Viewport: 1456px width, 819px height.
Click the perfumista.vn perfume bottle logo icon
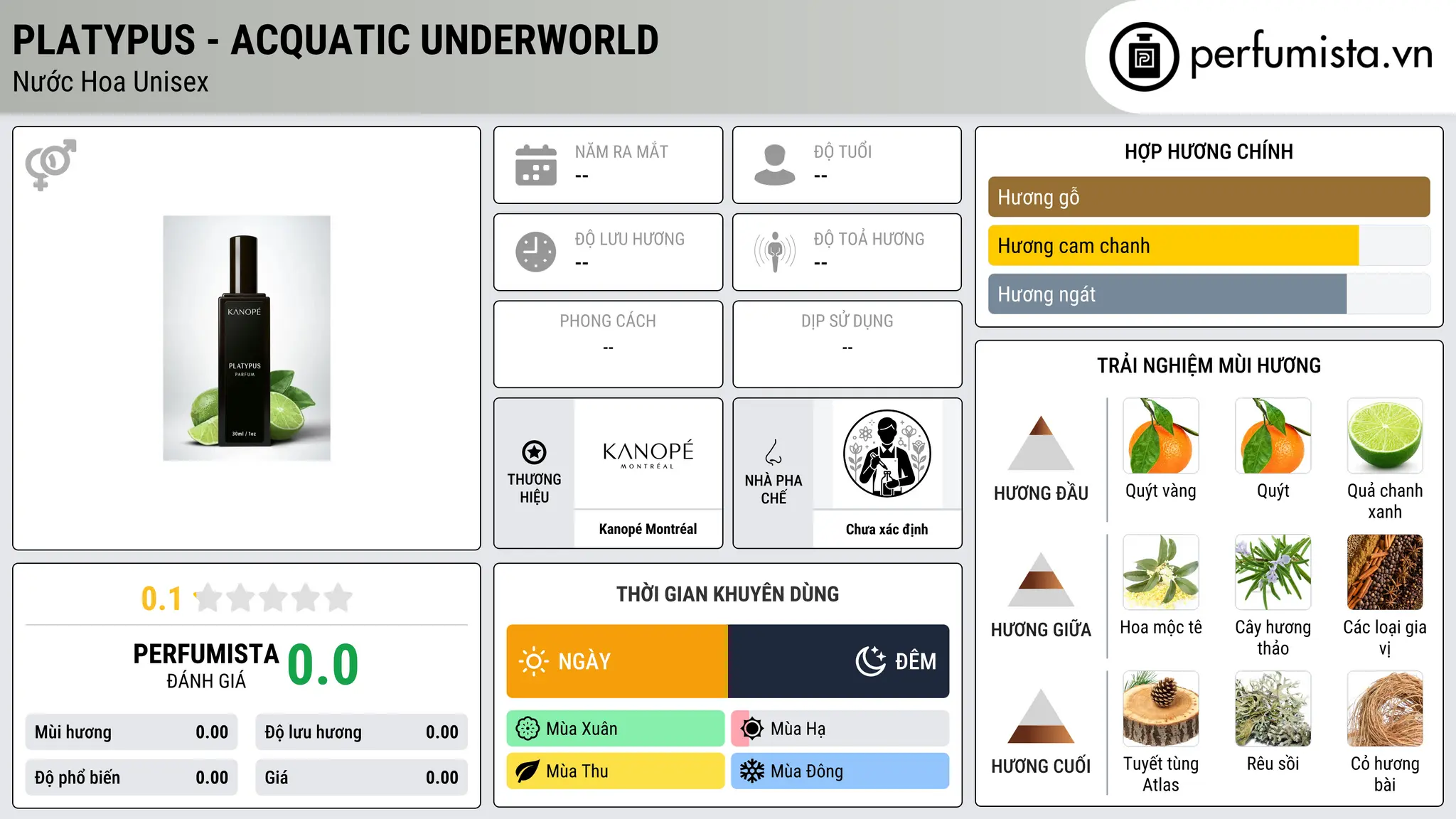[1144, 57]
